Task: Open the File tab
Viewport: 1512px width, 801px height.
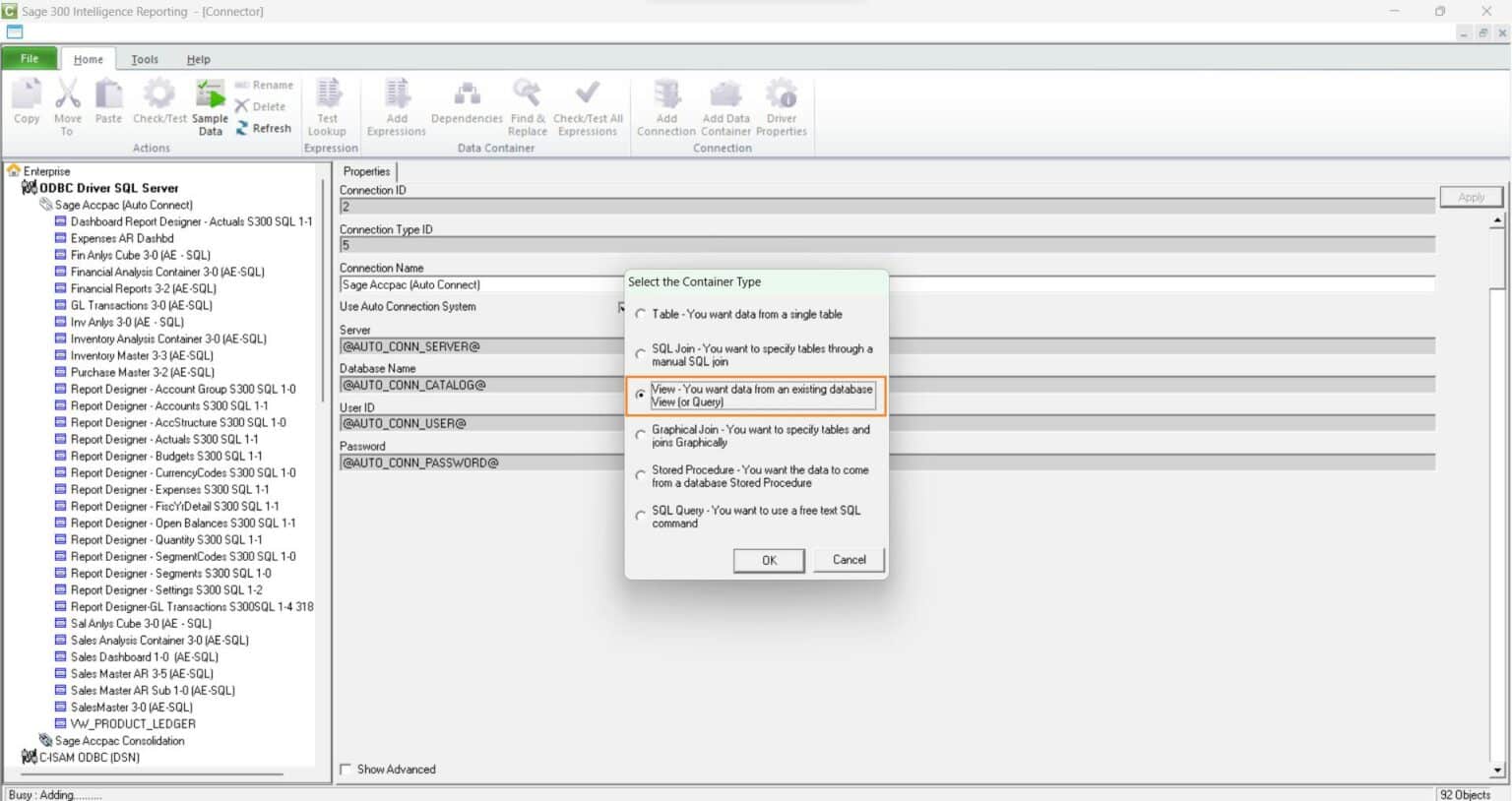Action: [29, 58]
